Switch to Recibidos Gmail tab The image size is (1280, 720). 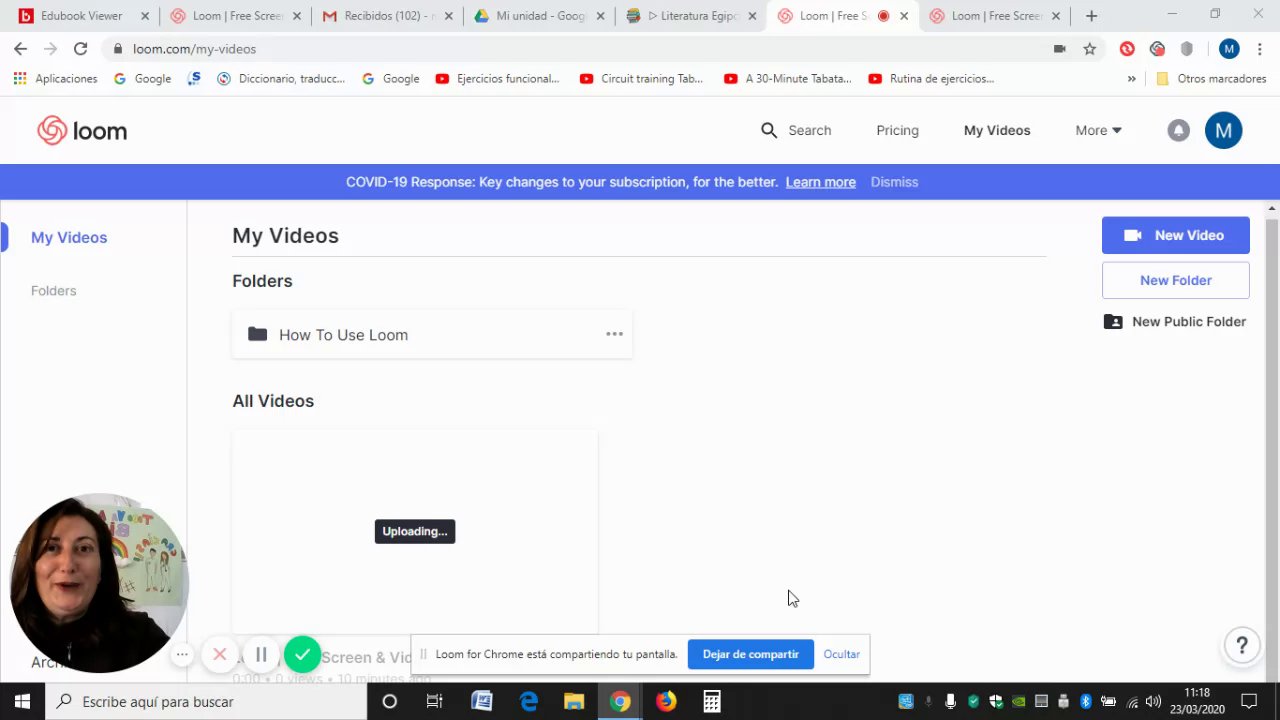tap(385, 16)
